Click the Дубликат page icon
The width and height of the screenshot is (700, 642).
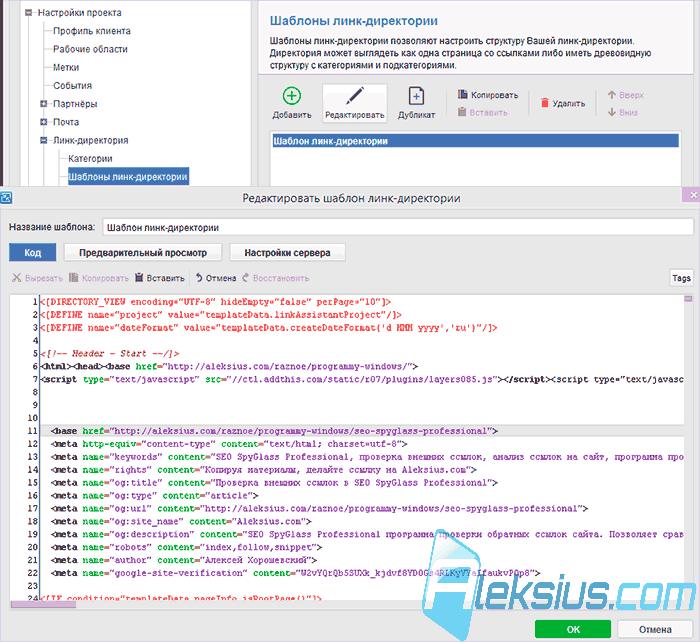[416, 96]
